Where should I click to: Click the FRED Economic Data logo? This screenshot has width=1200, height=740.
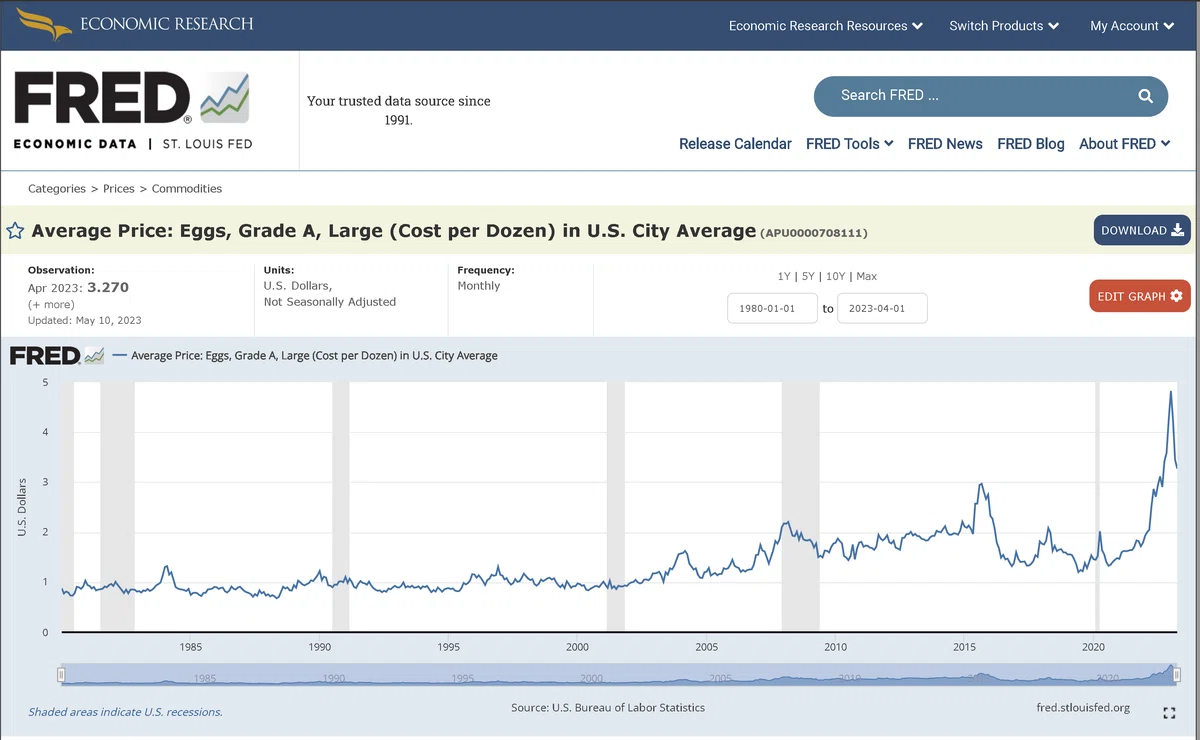pos(133,111)
